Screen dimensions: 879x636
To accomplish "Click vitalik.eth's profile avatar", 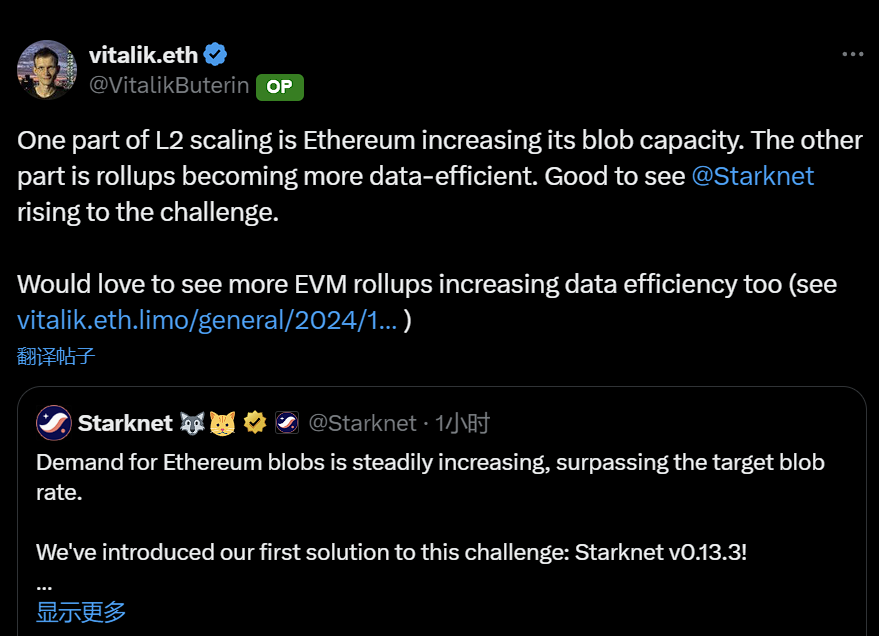I will click(x=47, y=70).
